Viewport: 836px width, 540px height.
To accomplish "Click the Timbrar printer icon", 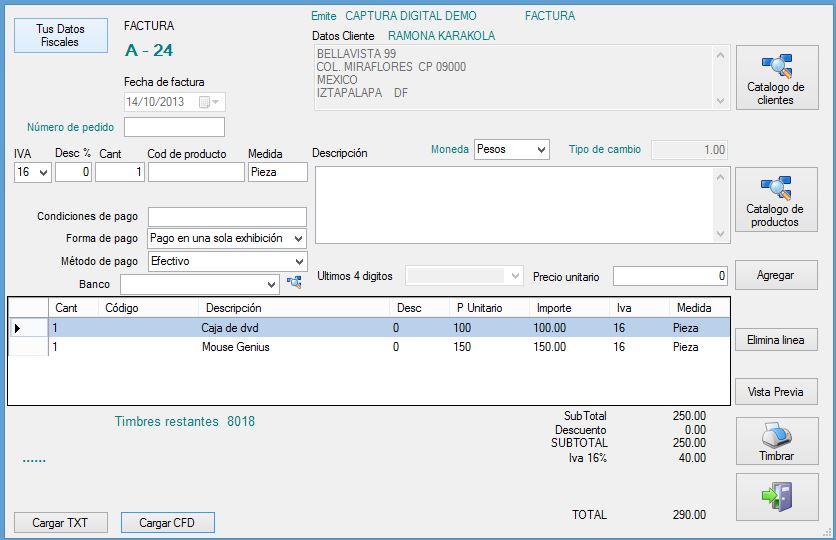I will tap(777, 436).
